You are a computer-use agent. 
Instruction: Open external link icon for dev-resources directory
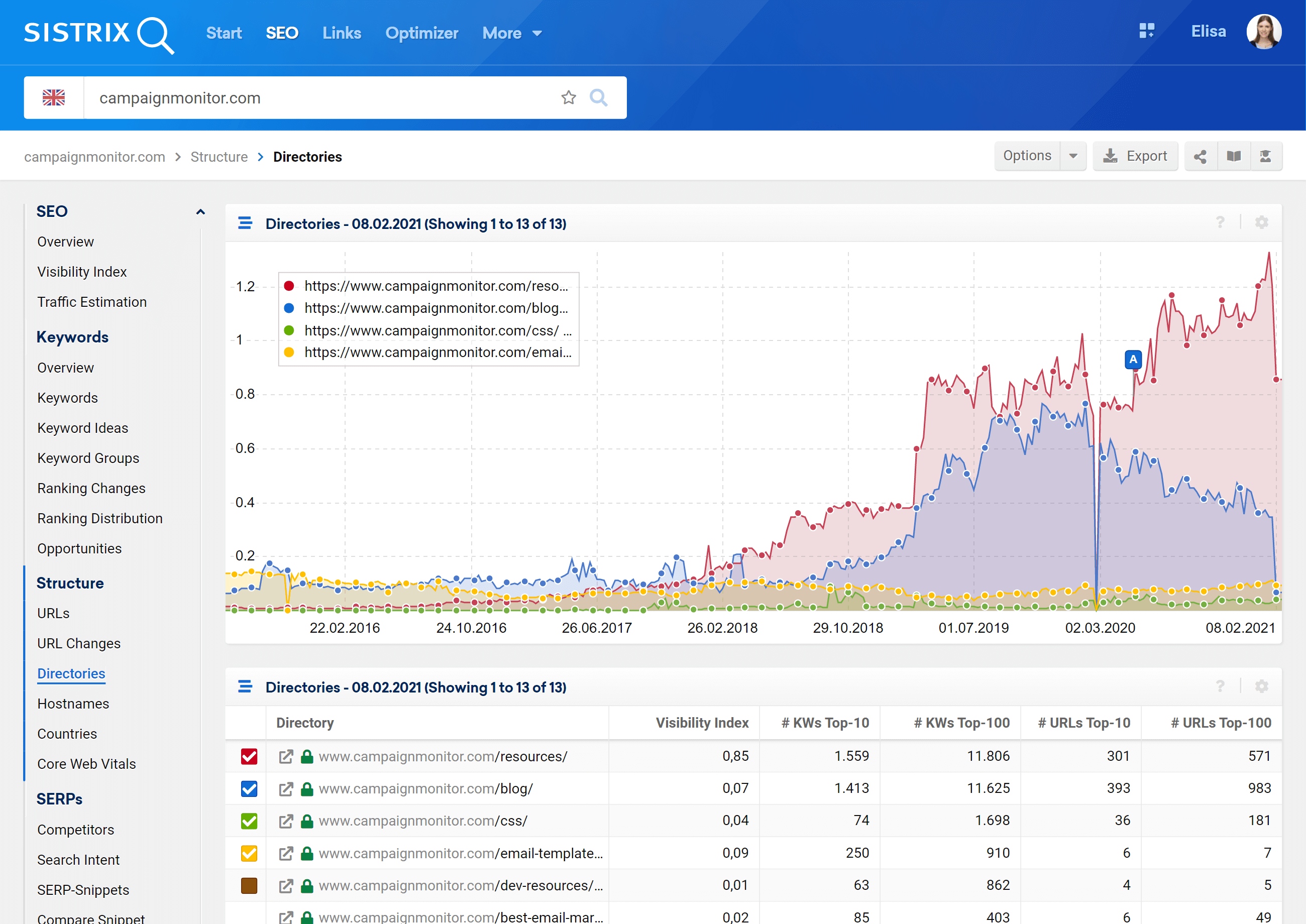[286, 886]
